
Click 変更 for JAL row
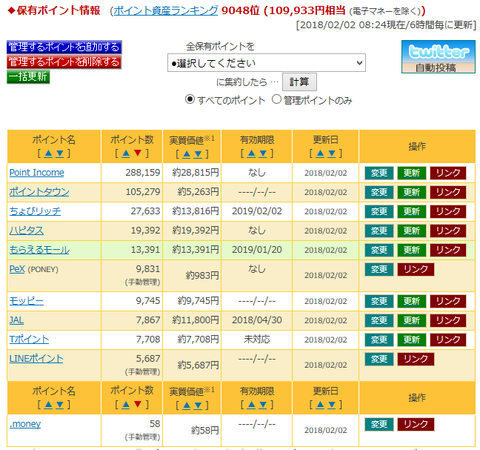pos(379,321)
